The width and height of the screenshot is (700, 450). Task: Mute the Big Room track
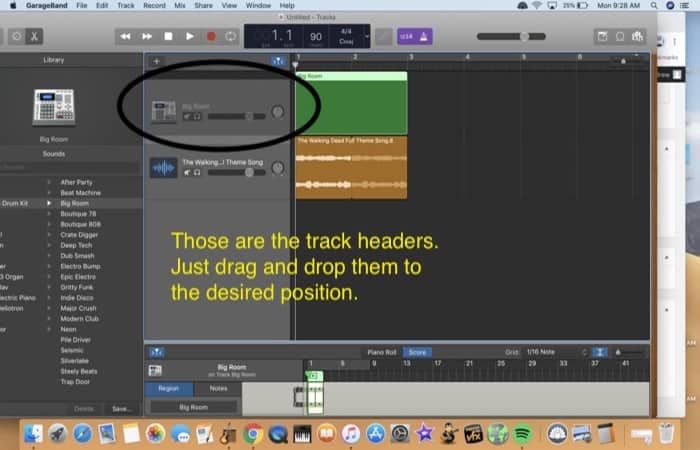pyautogui.click(x=187, y=117)
